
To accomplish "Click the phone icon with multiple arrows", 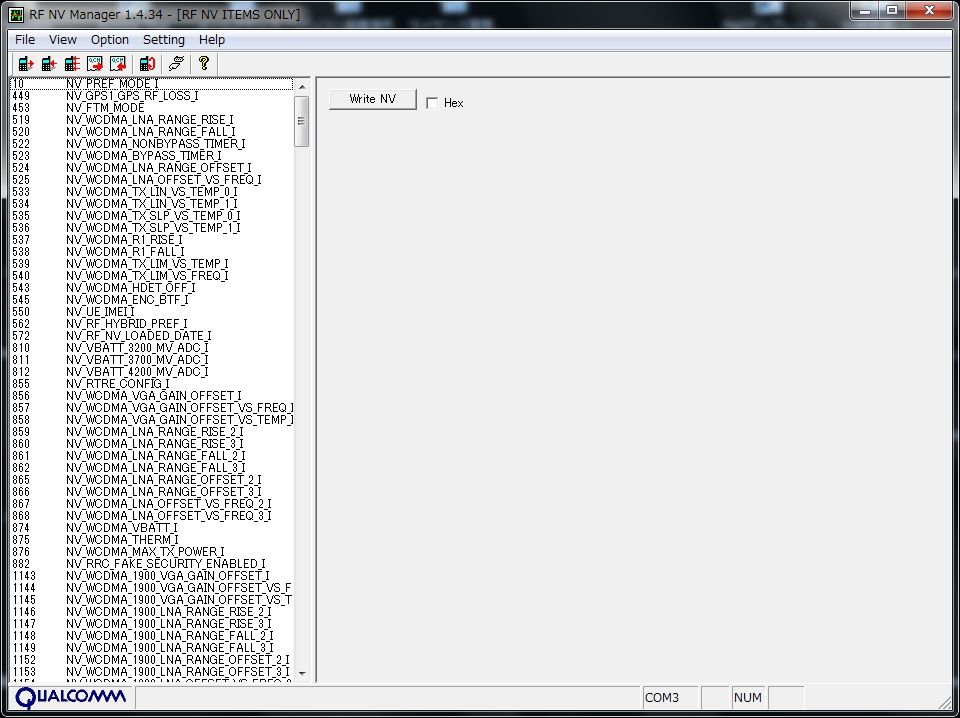I will point(72,64).
